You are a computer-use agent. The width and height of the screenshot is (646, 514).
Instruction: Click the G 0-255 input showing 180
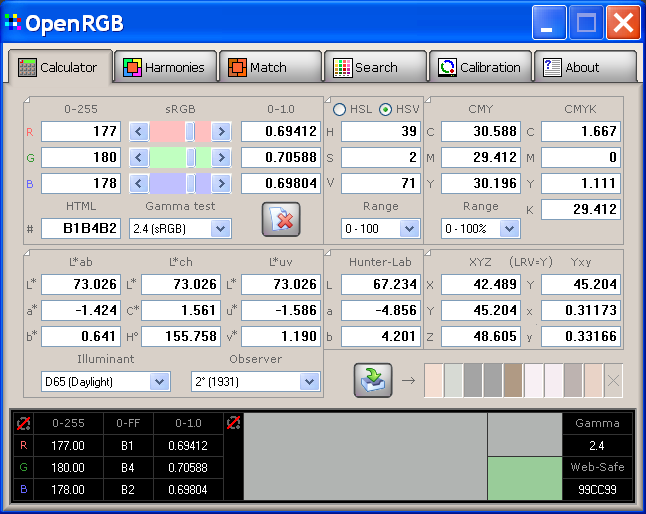[x=81, y=157]
